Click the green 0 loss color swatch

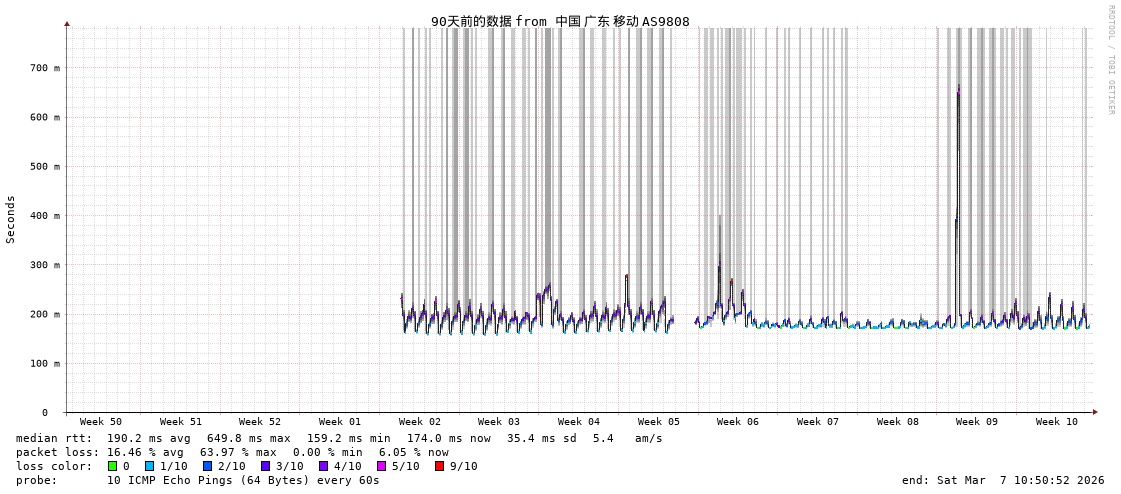[113, 466]
